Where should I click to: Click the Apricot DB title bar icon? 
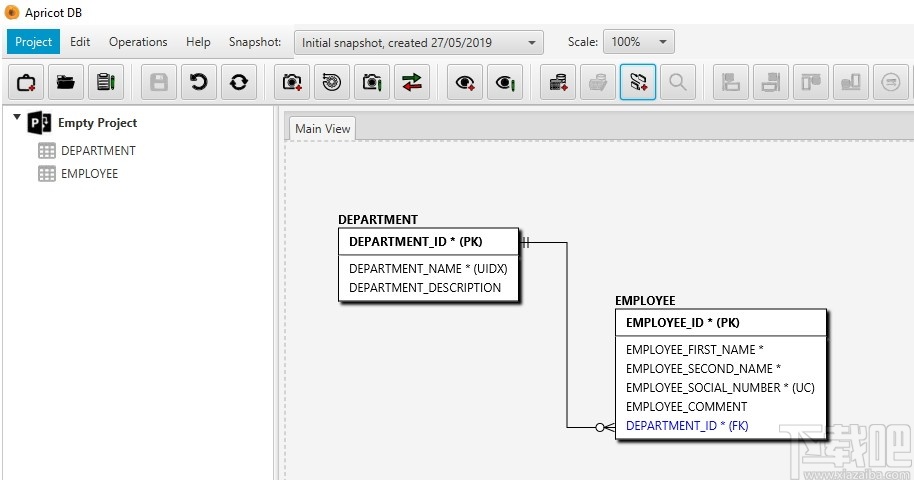point(12,12)
